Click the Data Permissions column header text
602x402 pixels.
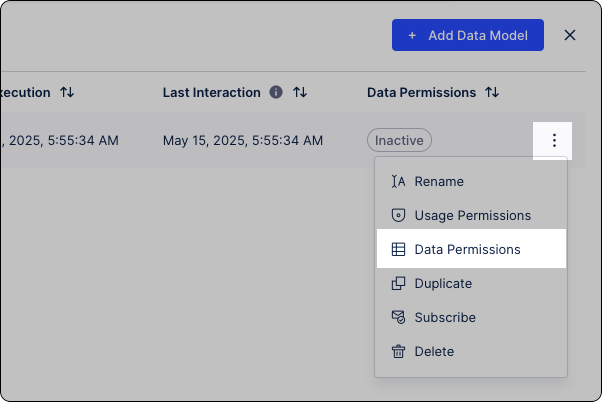coord(421,93)
